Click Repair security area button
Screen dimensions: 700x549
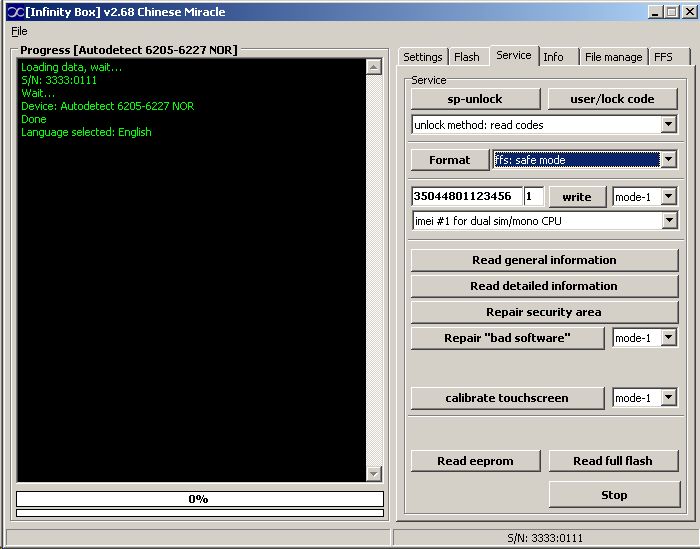coord(544,312)
